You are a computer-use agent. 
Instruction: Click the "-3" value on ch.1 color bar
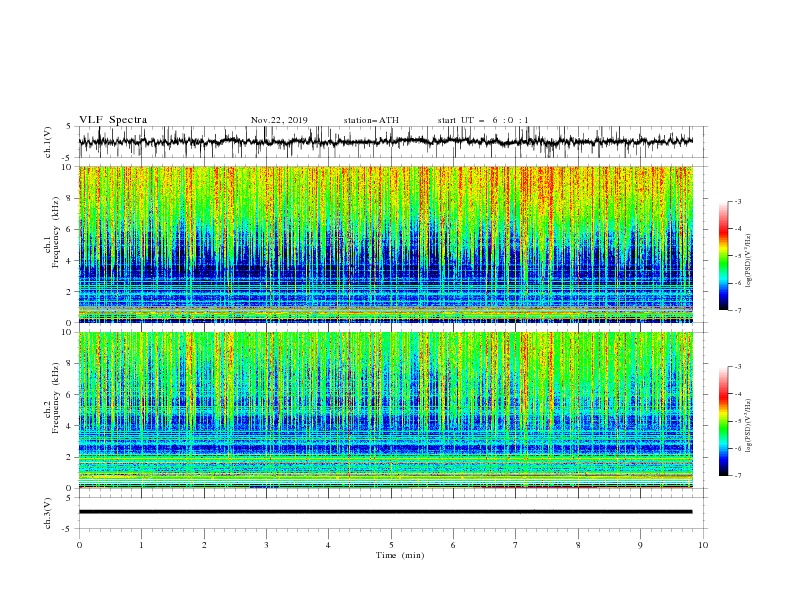(738, 201)
